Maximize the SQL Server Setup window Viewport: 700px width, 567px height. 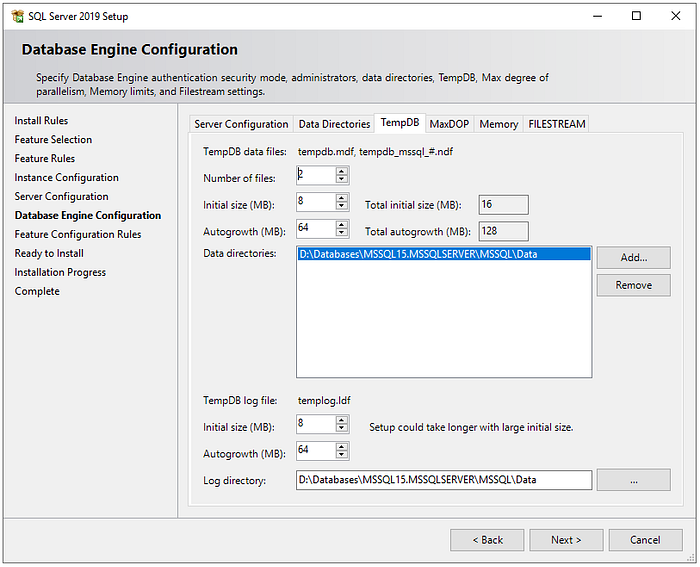pyautogui.click(x=636, y=17)
